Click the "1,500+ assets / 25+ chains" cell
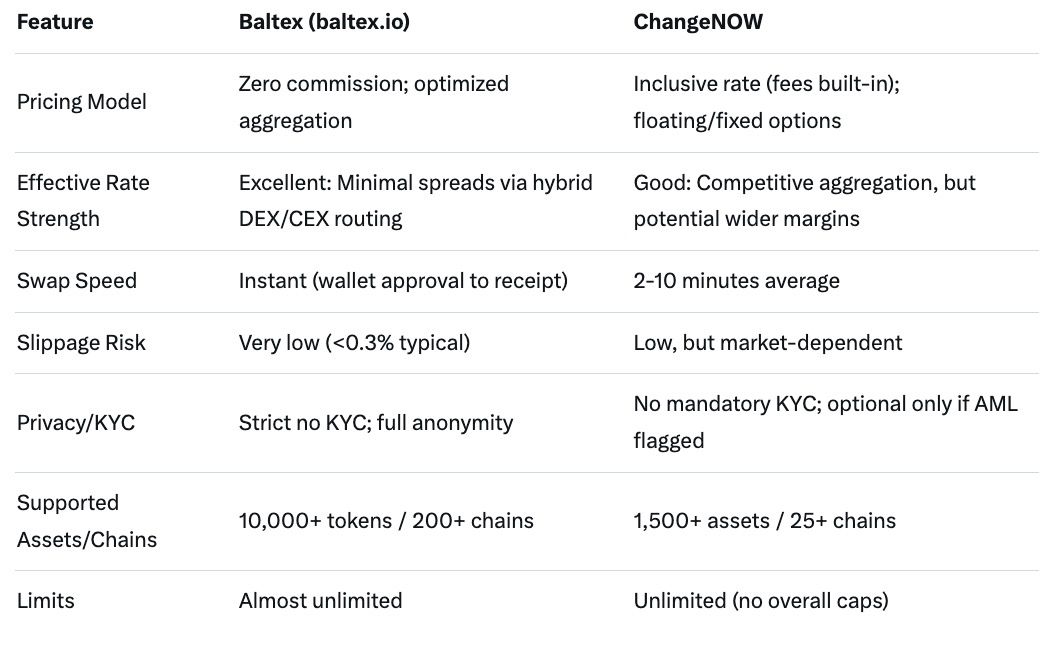Viewport: 1044px width, 650px height. point(764,521)
